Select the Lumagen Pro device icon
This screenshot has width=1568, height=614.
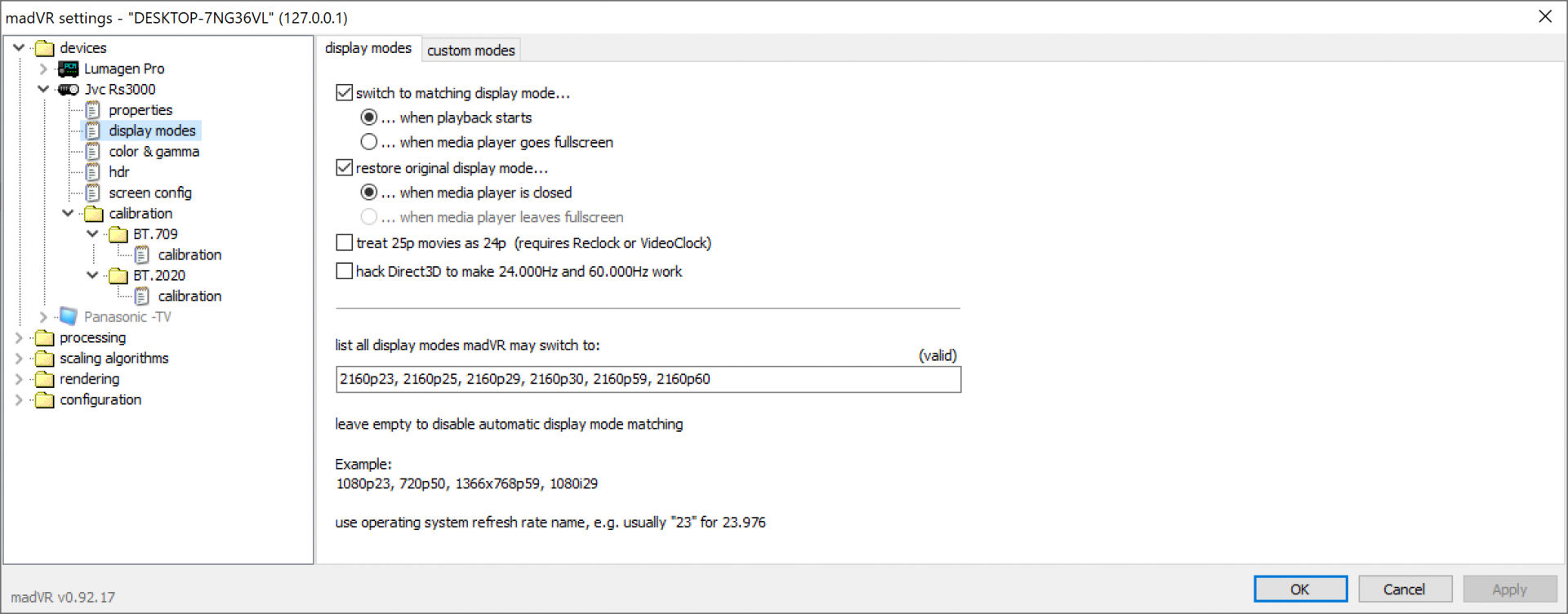pyautogui.click(x=68, y=69)
